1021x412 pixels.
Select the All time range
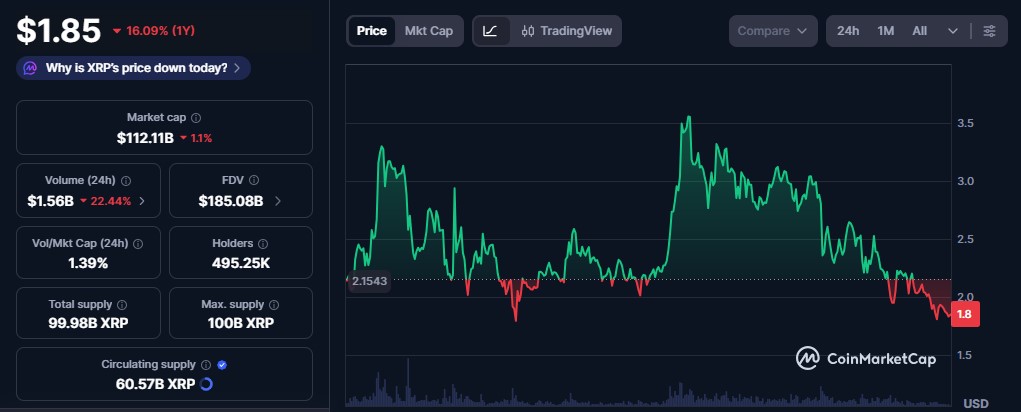tap(920, 31)
